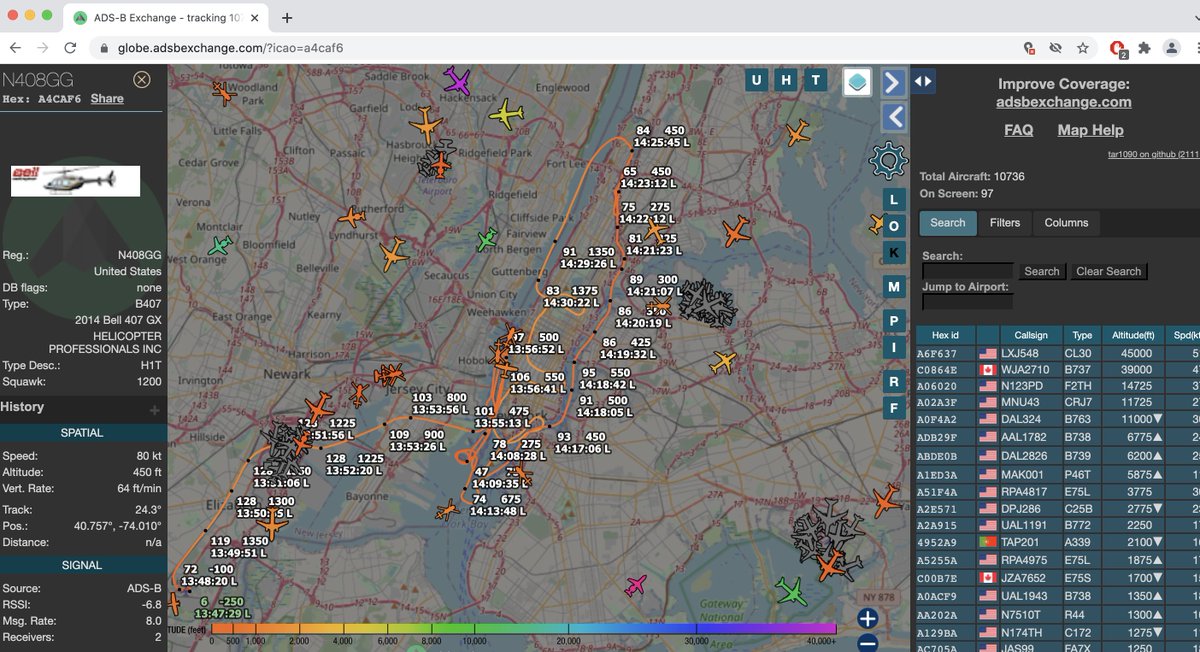Toggle the K map button

pyautogui.click(x=894, y=253)
